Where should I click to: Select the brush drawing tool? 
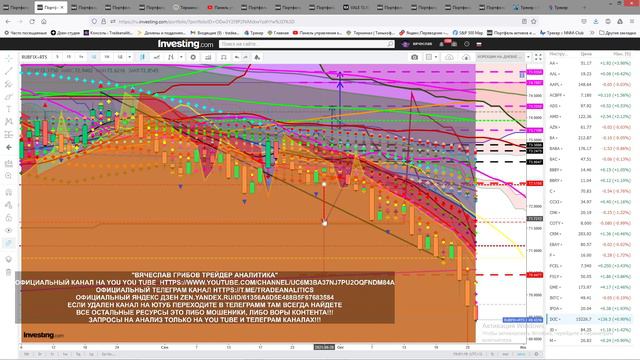pos(9,97)
